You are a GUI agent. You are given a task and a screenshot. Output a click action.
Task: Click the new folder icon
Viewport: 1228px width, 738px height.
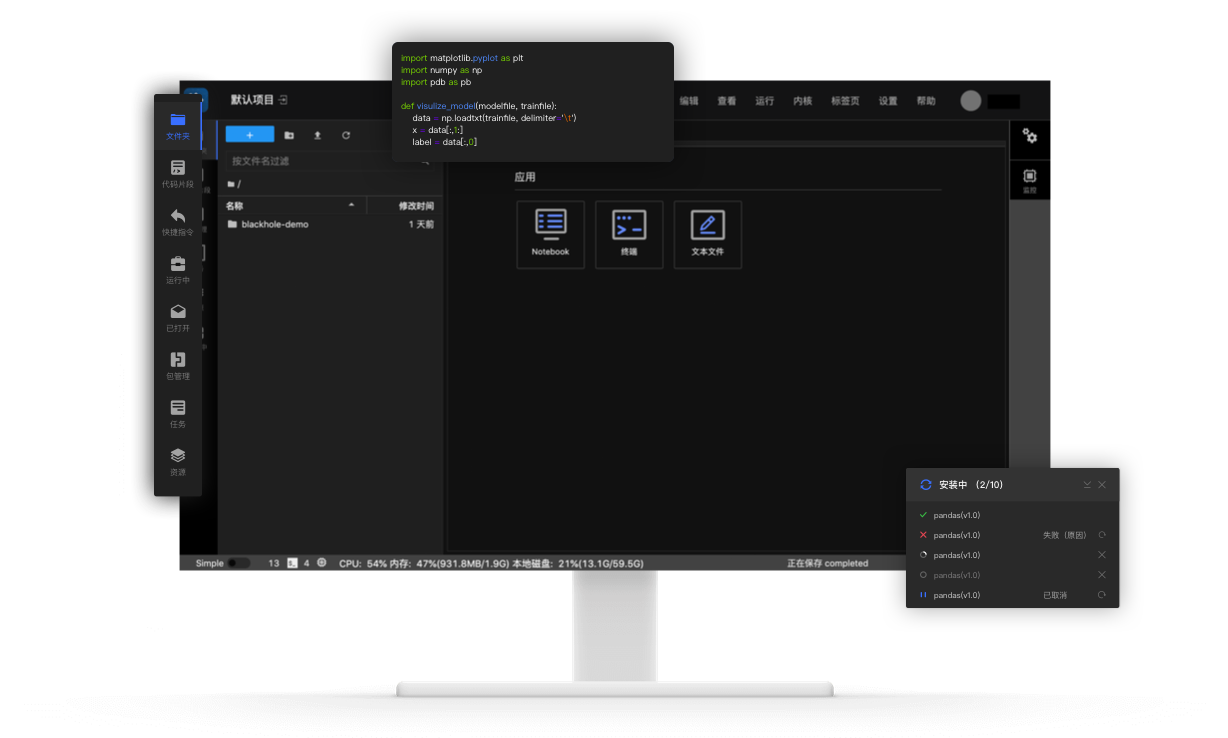click(x=289, y=134)
